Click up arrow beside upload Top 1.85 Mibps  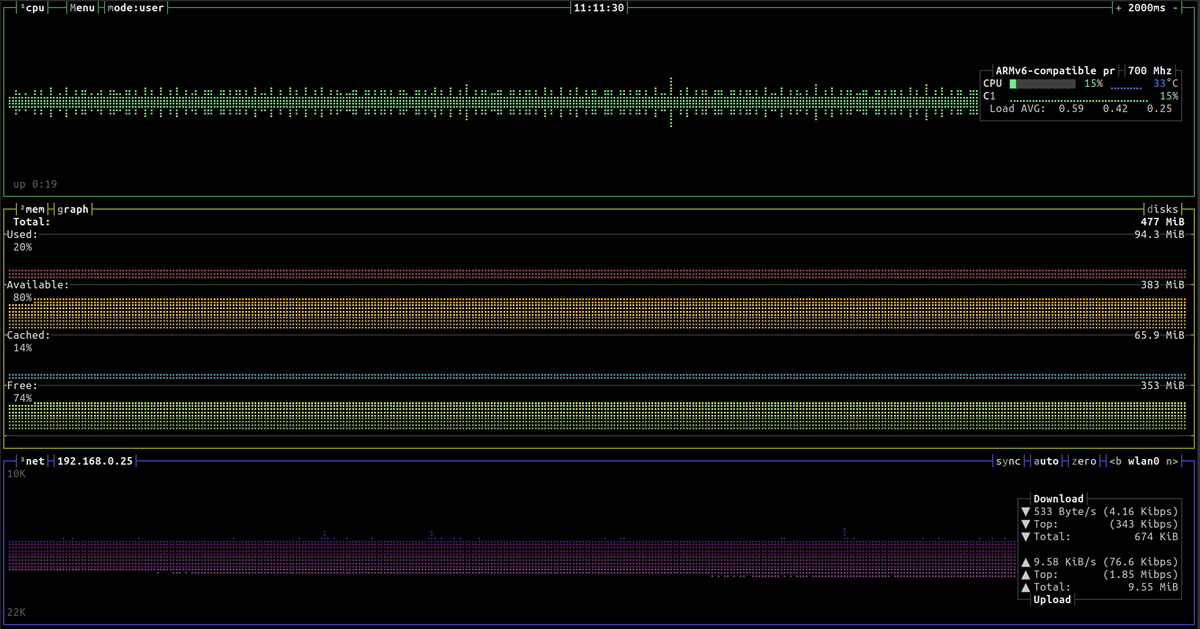point(1025,574)
